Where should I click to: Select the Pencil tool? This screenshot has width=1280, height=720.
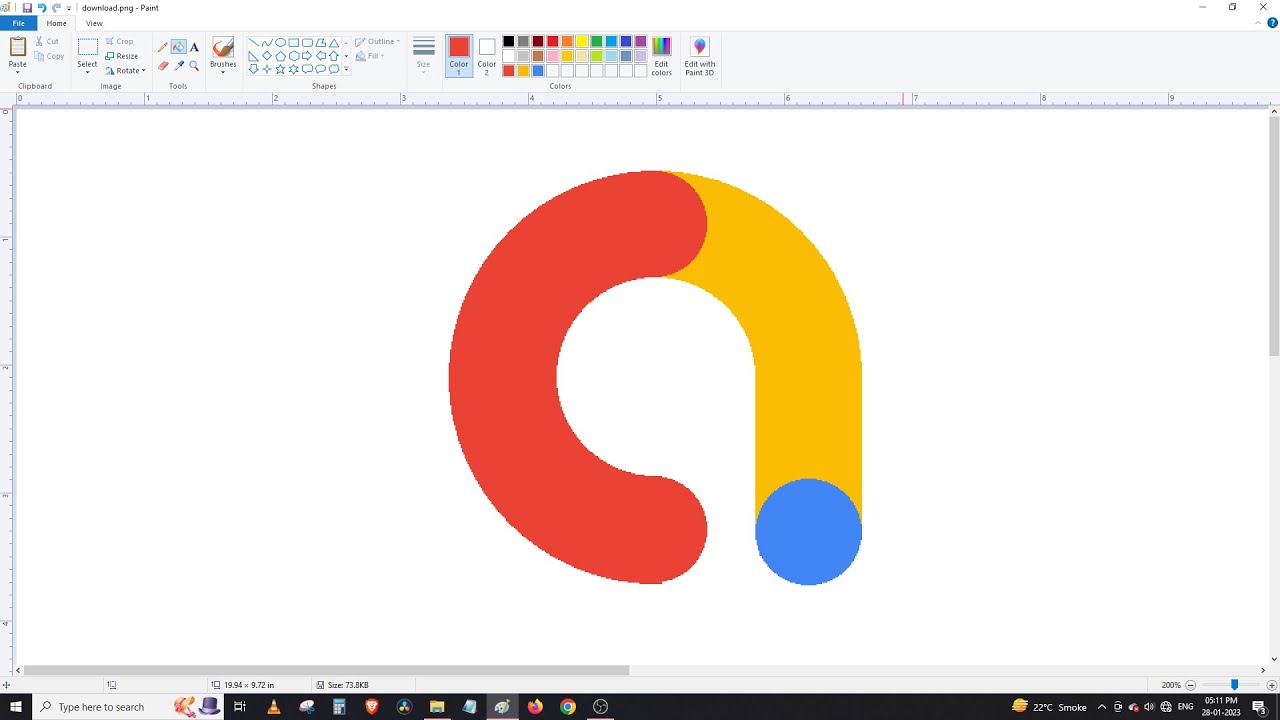163,47
